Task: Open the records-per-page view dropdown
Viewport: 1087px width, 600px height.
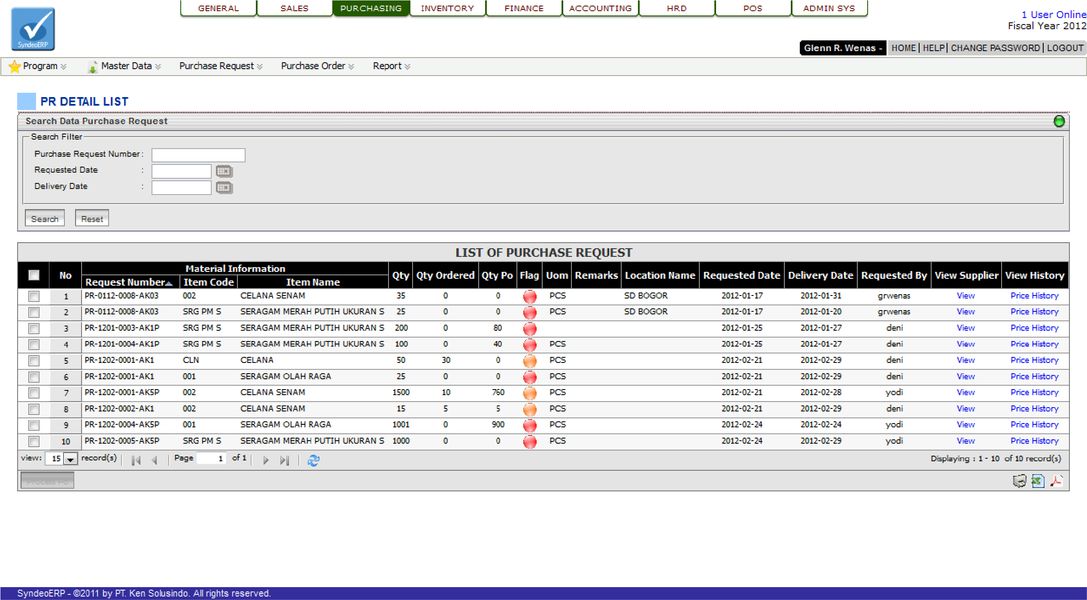Action: tap(70, 459)
